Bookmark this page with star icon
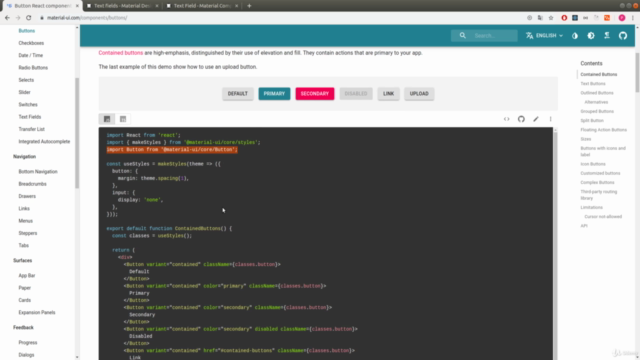 coord(551,18)
